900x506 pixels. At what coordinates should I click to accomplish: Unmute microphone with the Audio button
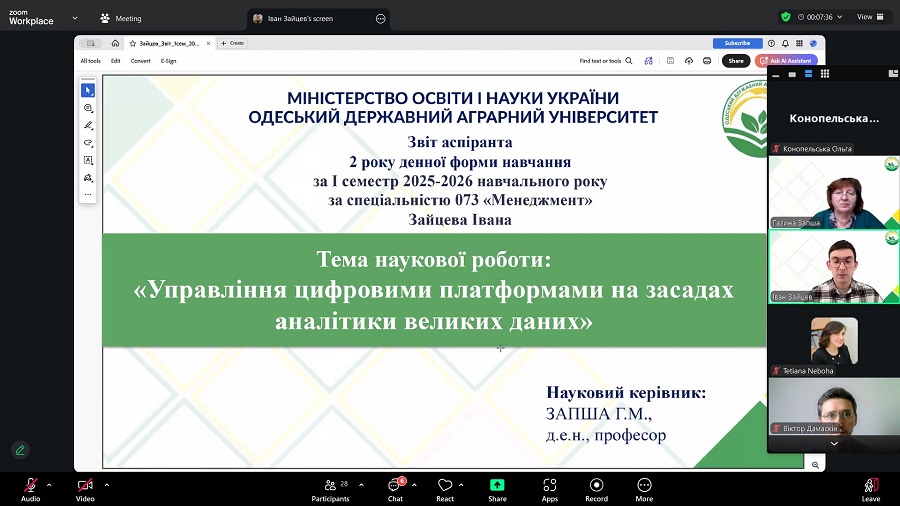pos(30,486)
